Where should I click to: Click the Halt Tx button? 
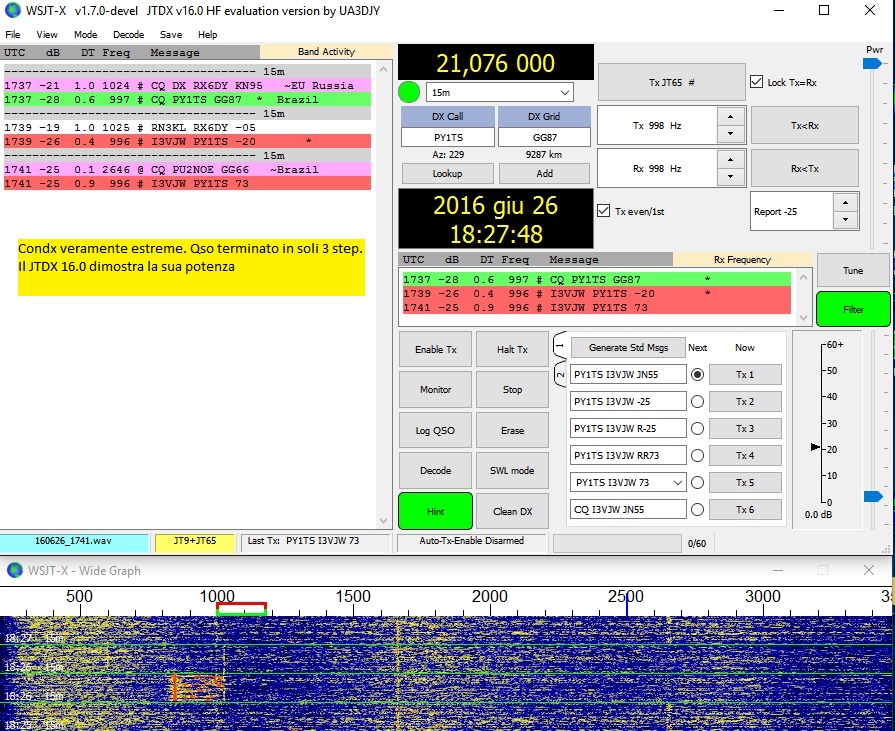tap(512, 349)
